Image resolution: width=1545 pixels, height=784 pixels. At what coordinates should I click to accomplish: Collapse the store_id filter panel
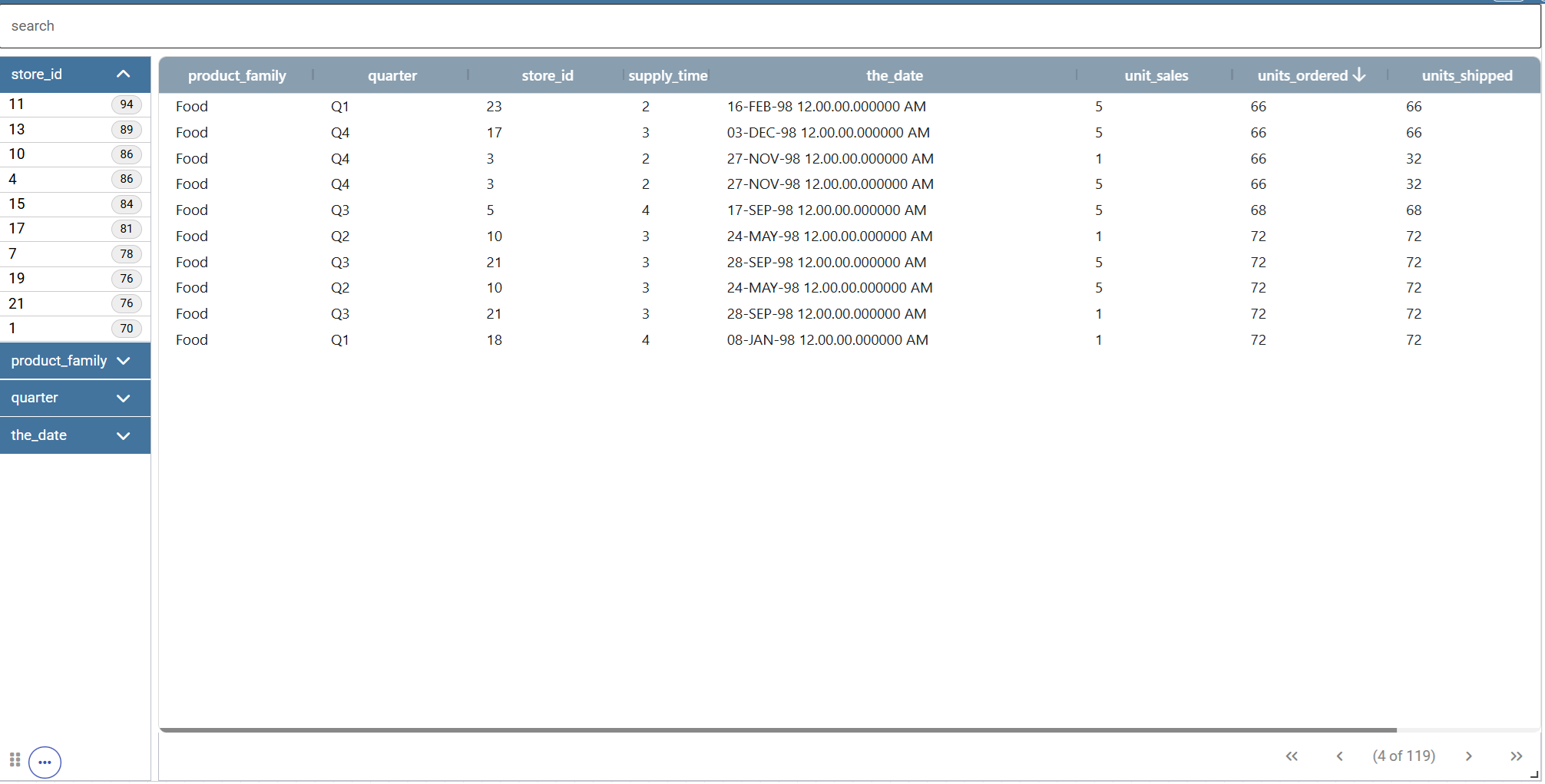point(123,74)
